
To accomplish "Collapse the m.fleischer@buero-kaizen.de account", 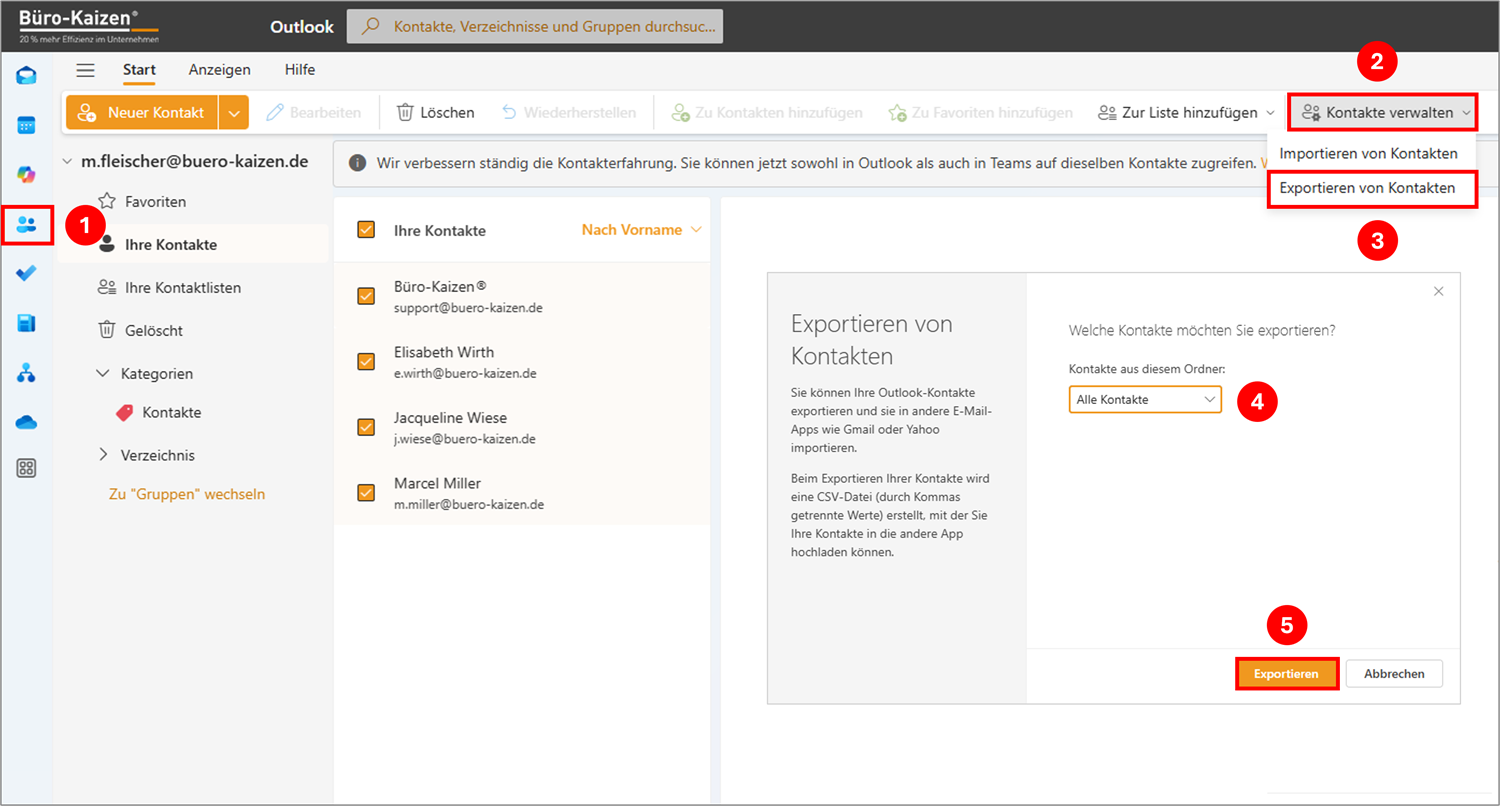I will [68, 161].
